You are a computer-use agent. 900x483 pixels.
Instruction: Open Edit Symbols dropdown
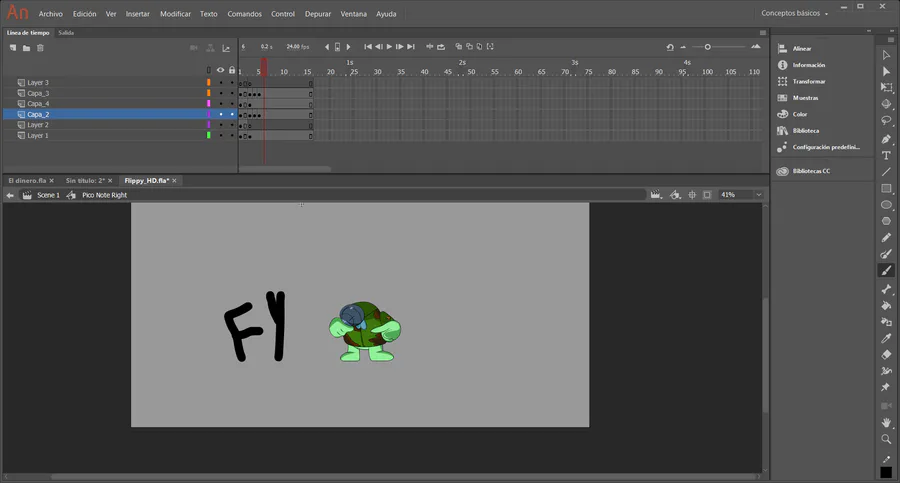676,195
